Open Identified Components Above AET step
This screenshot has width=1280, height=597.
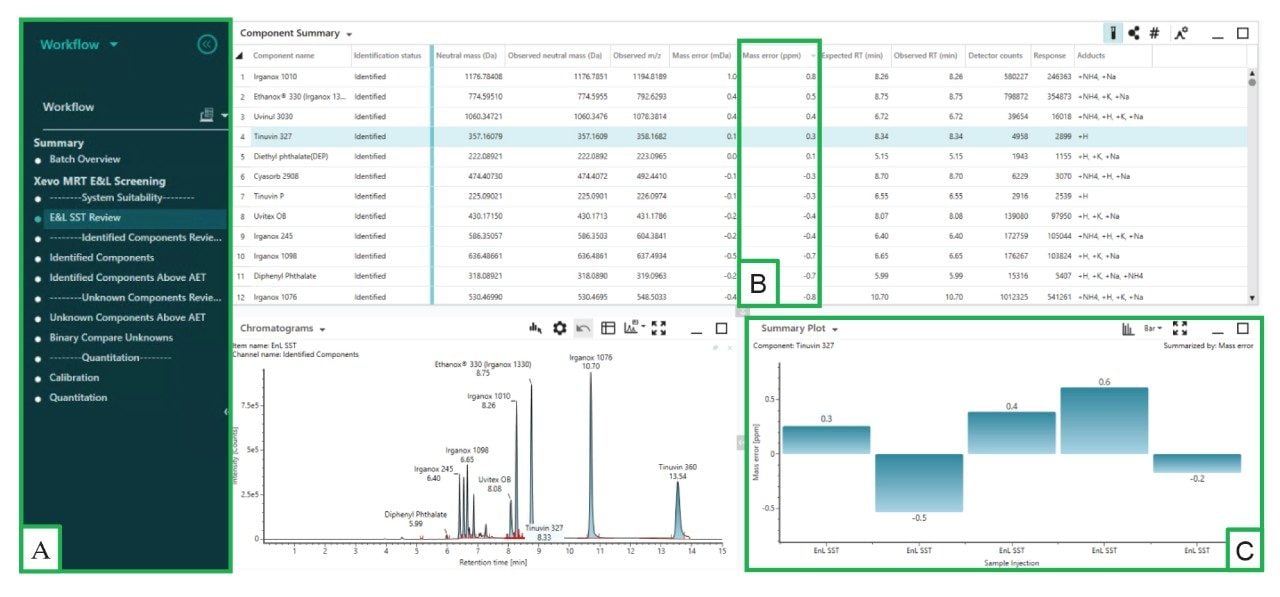coord(128,278)
